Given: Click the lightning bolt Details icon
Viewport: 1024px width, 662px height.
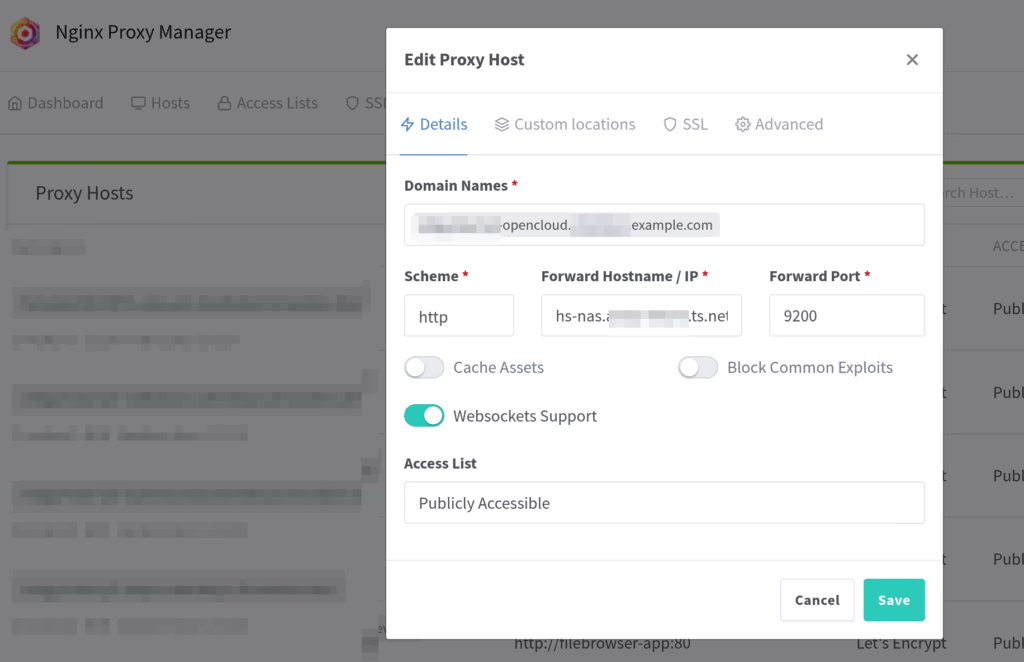Looking at the screenshot, I should 407,125.
